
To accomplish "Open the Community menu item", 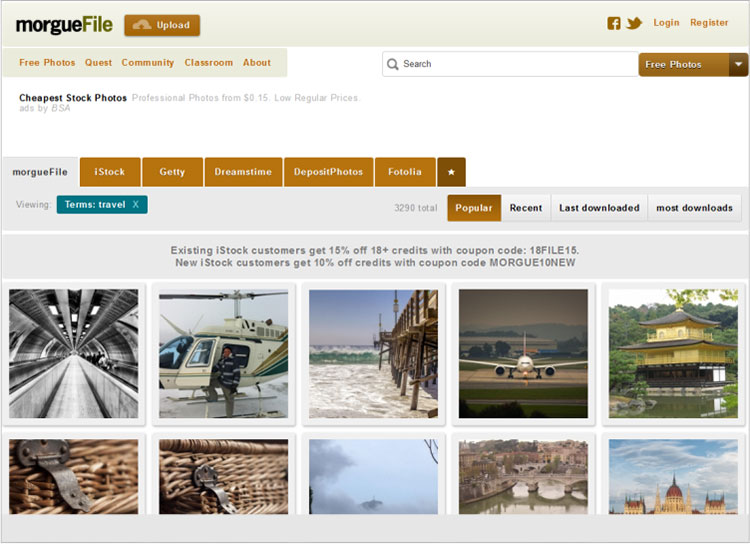I will (x=148, y=63).
